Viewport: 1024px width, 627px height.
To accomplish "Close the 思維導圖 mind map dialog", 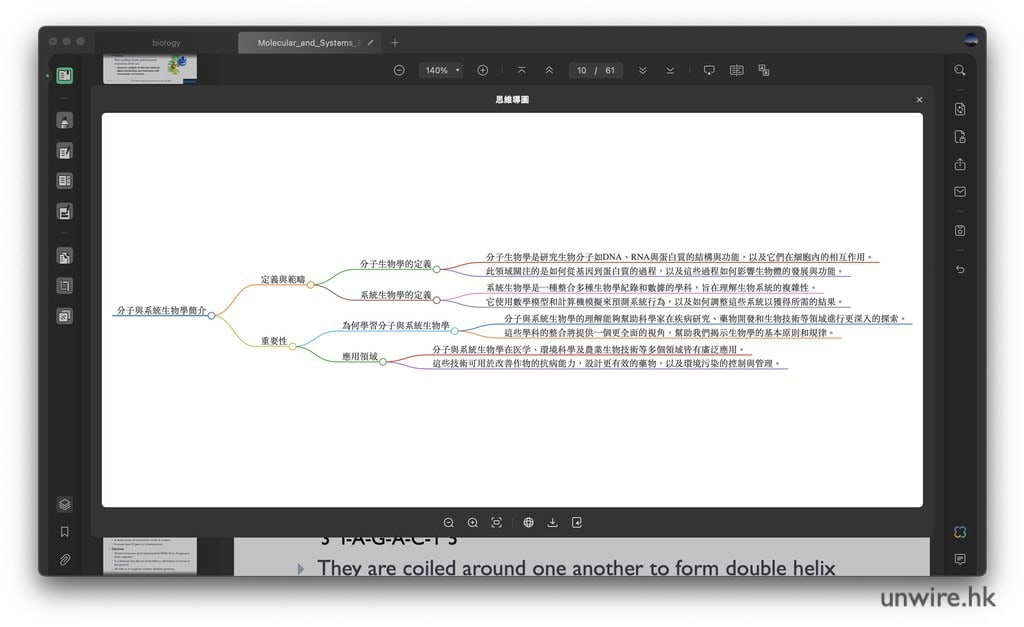I will 919,100.
